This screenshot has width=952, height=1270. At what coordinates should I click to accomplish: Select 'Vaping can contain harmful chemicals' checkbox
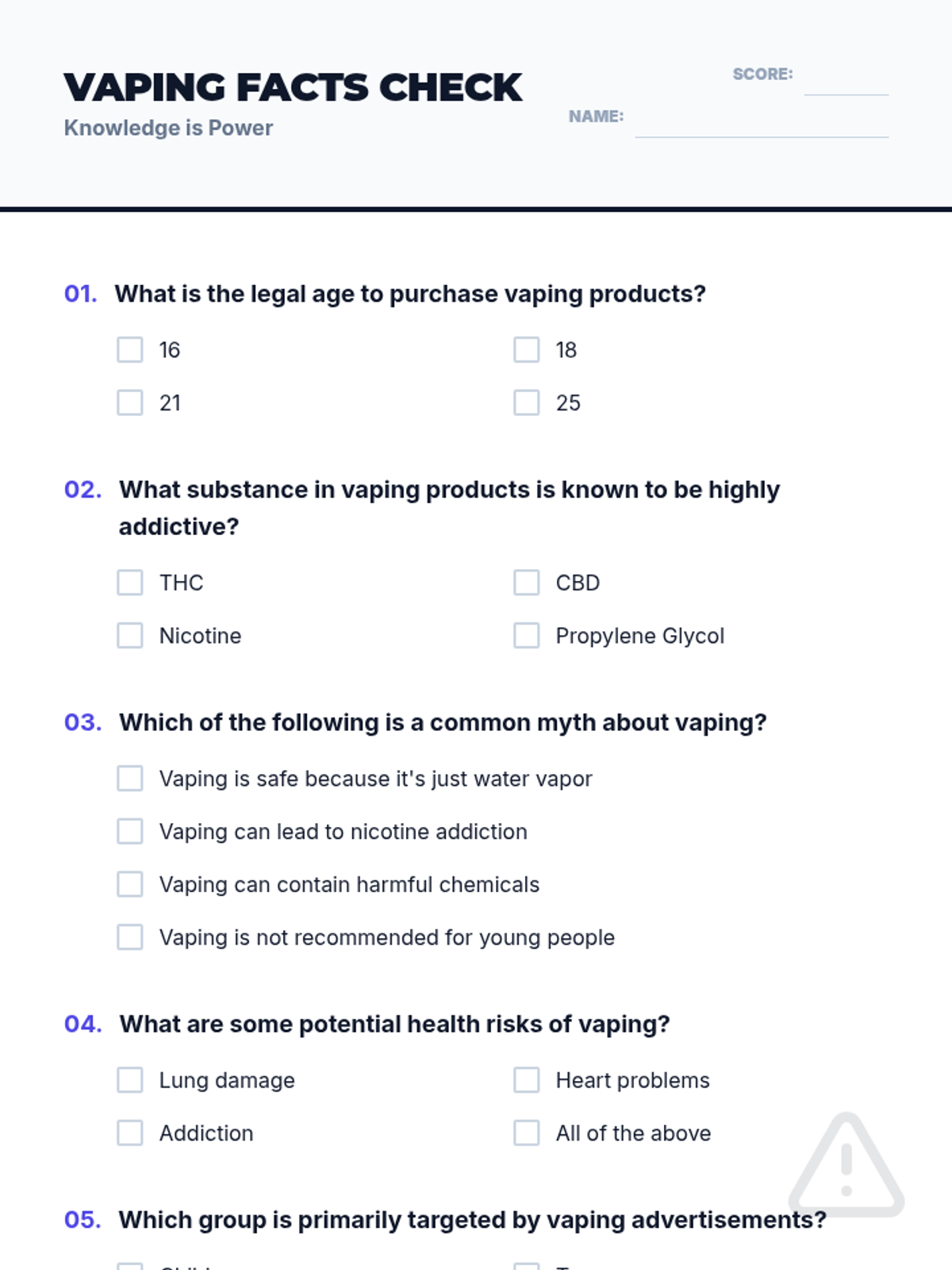pyautogui.click(x=130, y=884)
